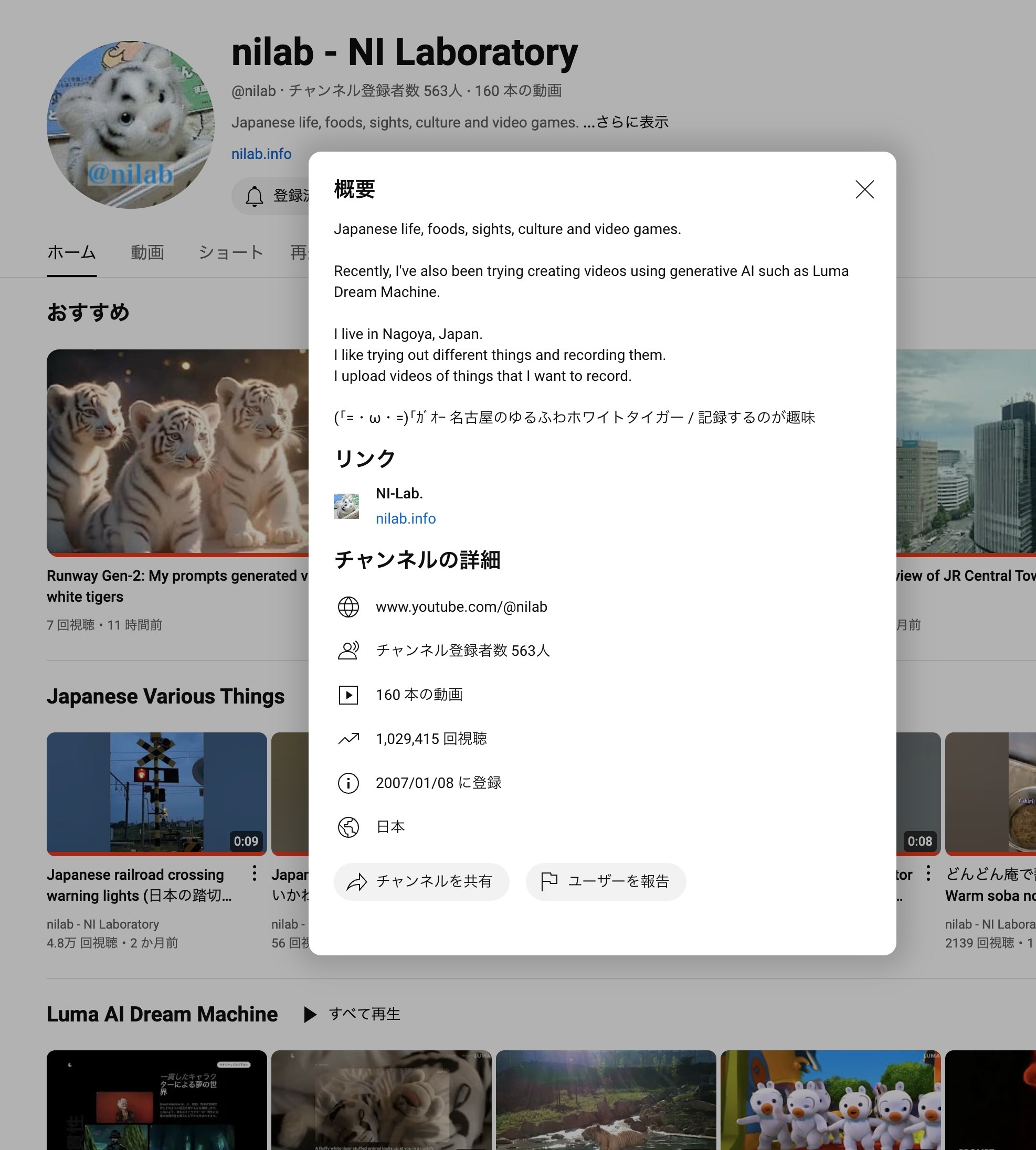
Task: Click the play triangle icon before すべて再生
Action: 310,1015
